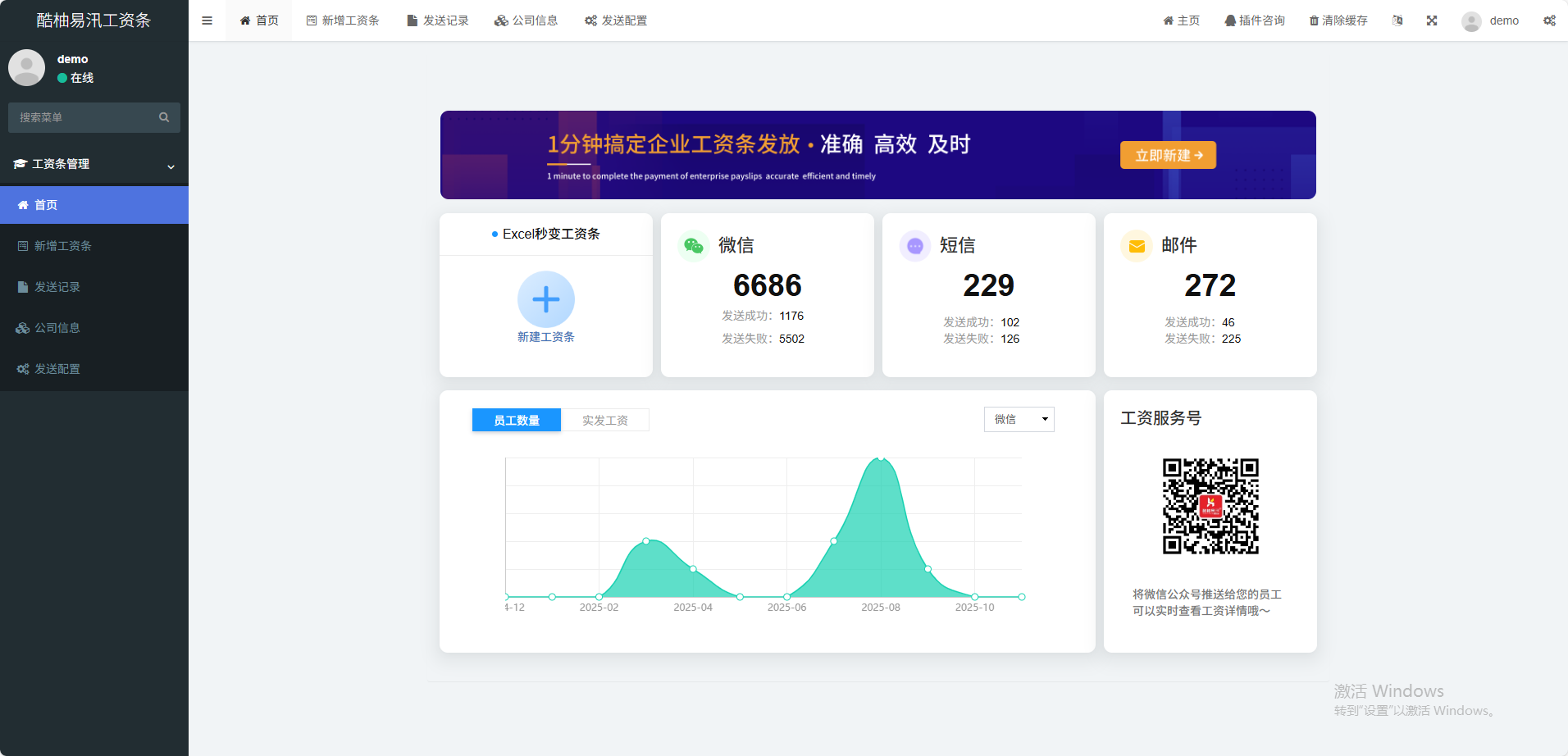Click the chart data point at 2025-08 peak
The image size is (1568, 756).
click(881, 458)
